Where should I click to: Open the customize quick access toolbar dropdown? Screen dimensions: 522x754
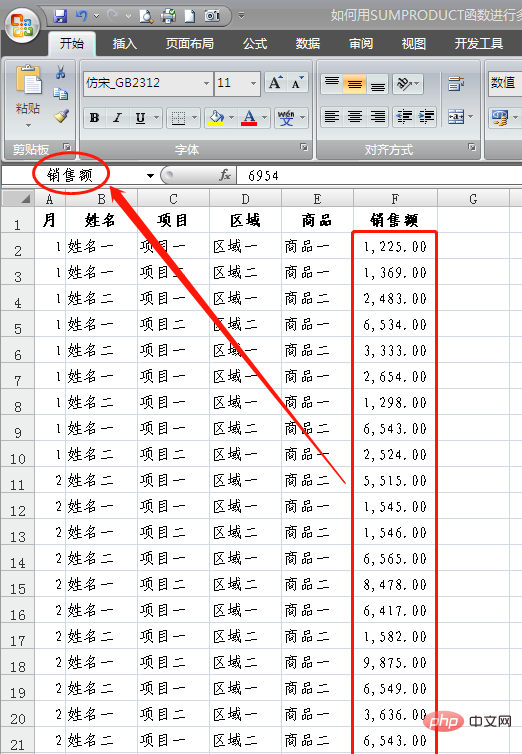coord(241,16)
